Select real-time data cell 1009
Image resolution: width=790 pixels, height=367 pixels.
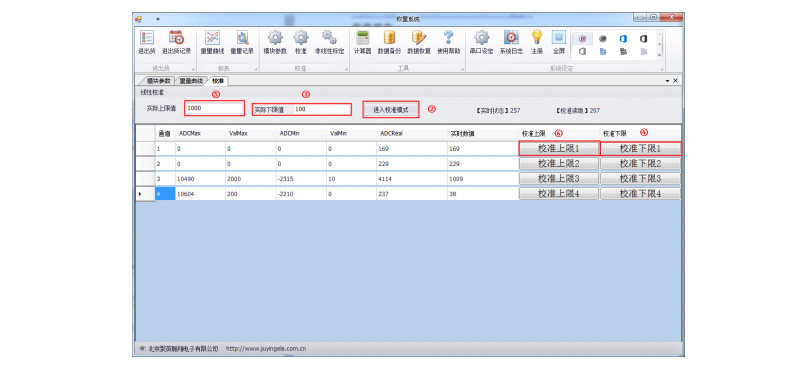pyautogui.click(x=483, y=178)
